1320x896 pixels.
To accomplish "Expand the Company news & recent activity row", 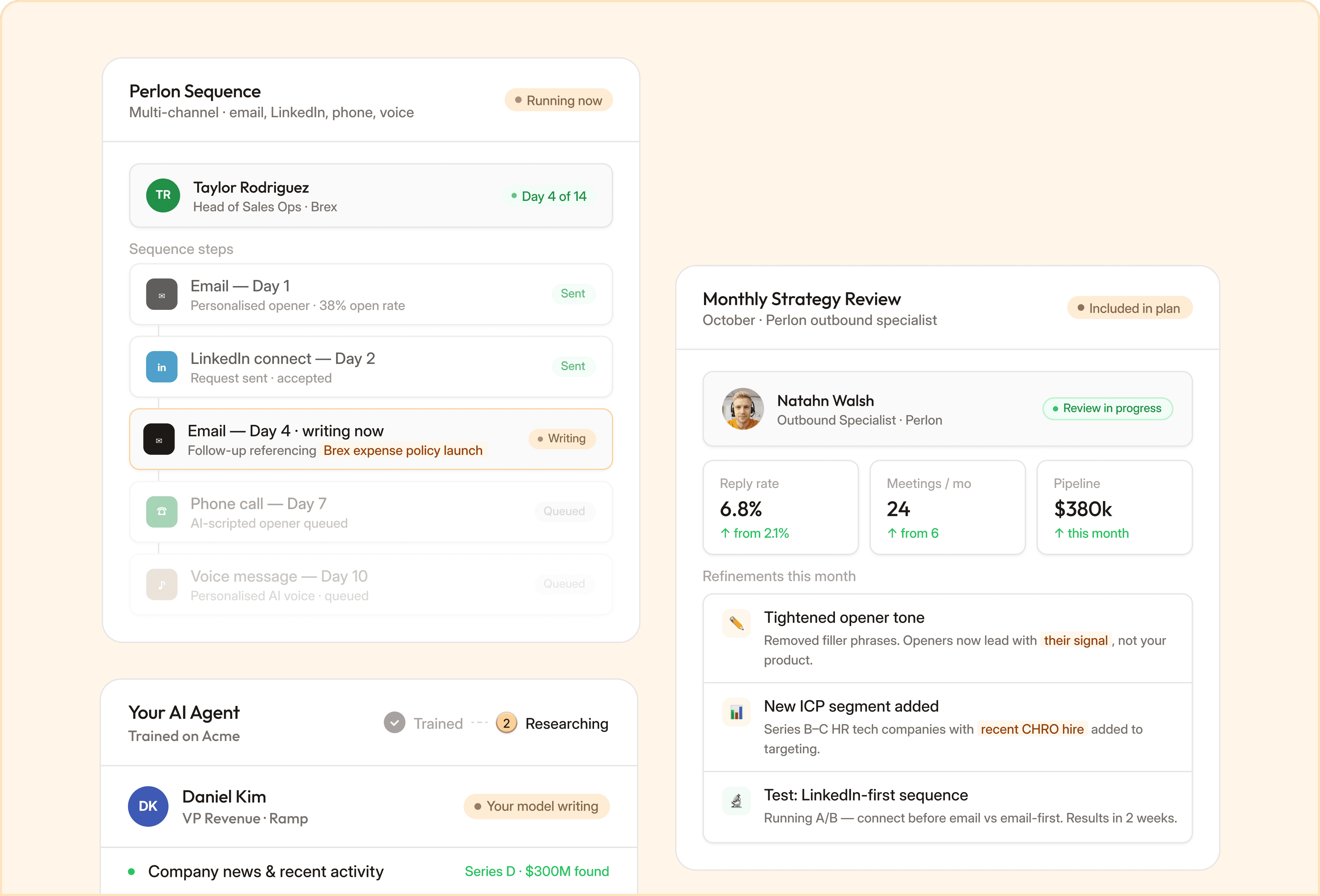I will (266, 871).
